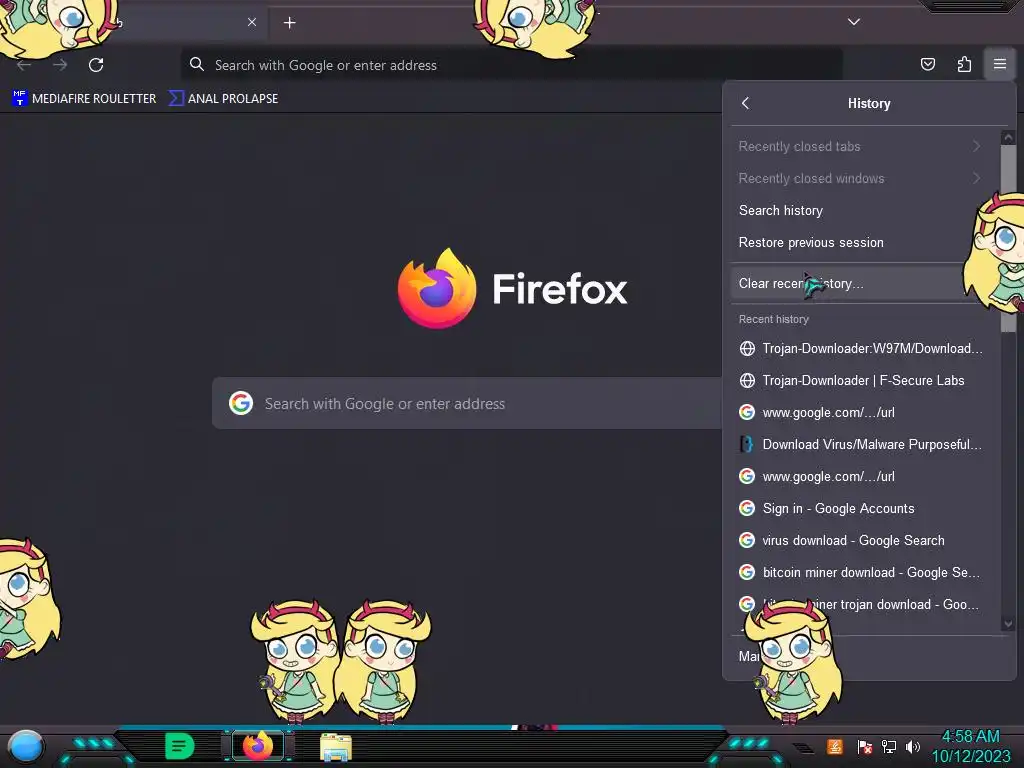1024x768 pixels.
Task: Click the taskbar clock showing 4:58 AM
Action: (x=970, y=746)
